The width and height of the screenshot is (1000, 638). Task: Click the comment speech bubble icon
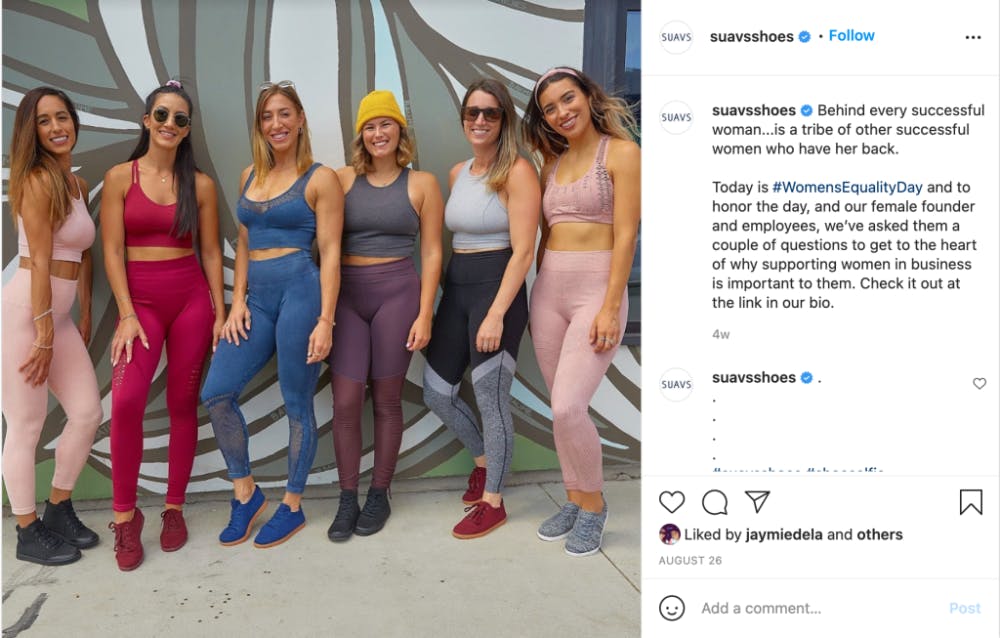click(715, 502)
